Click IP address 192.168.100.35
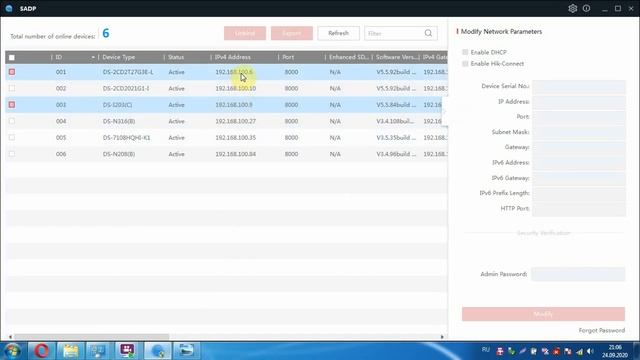The image size is (640, 360). (x=236, y=138)
